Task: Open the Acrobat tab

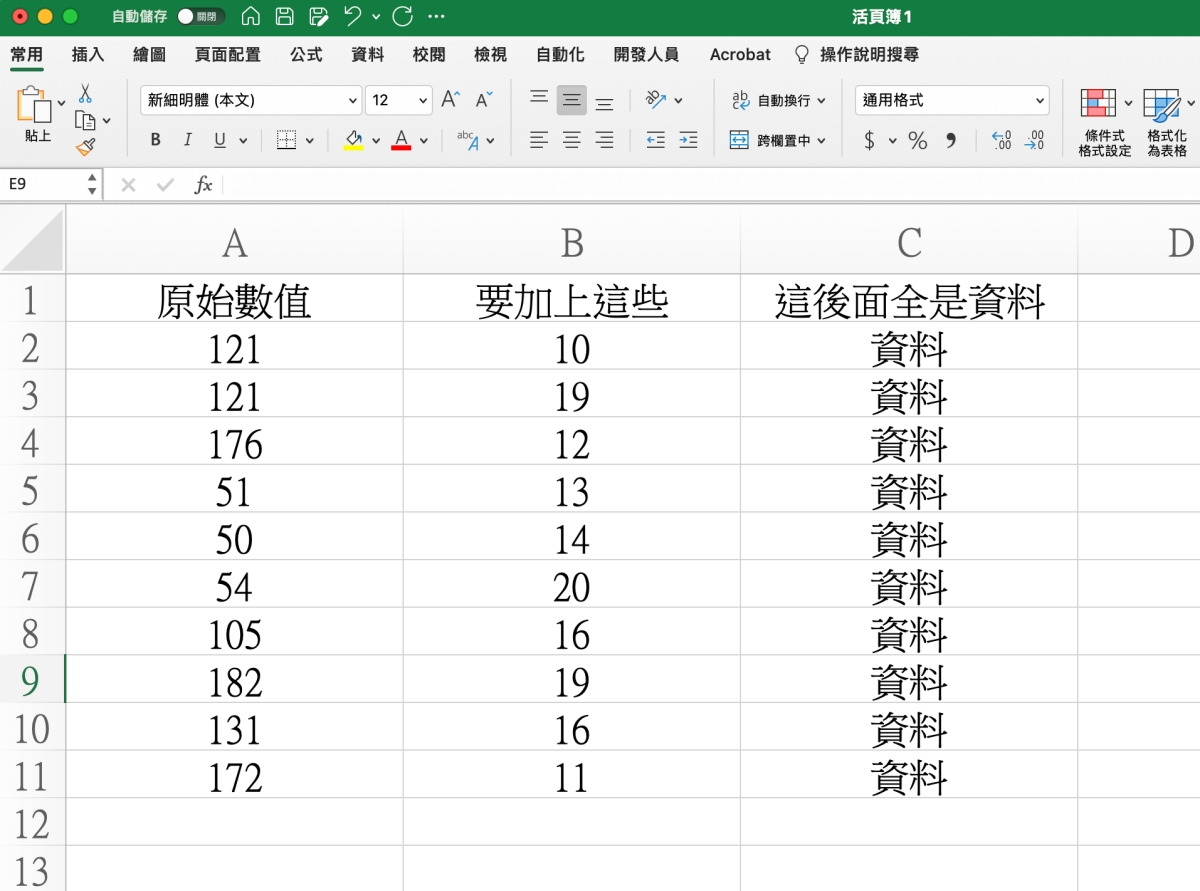Action: pos(740,55)
